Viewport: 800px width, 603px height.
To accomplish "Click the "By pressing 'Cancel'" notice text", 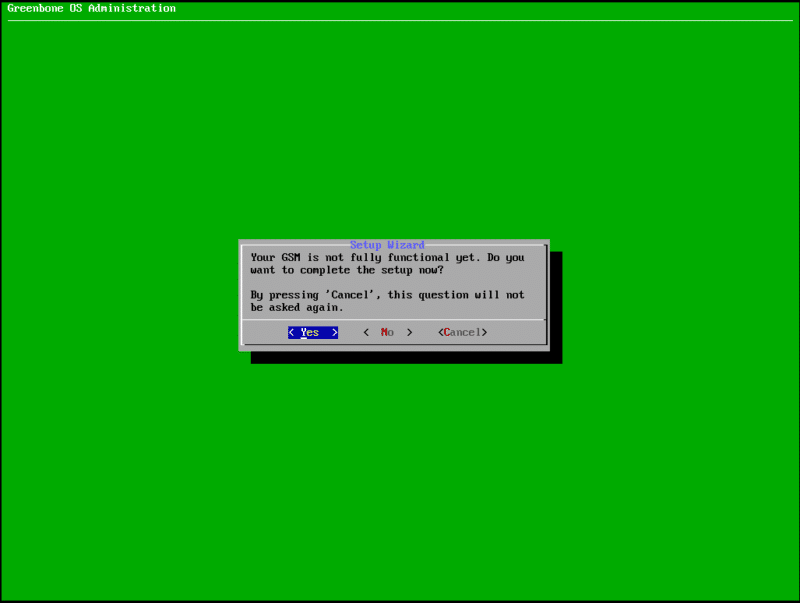I will pyautogui.click(x=387, y=301).
